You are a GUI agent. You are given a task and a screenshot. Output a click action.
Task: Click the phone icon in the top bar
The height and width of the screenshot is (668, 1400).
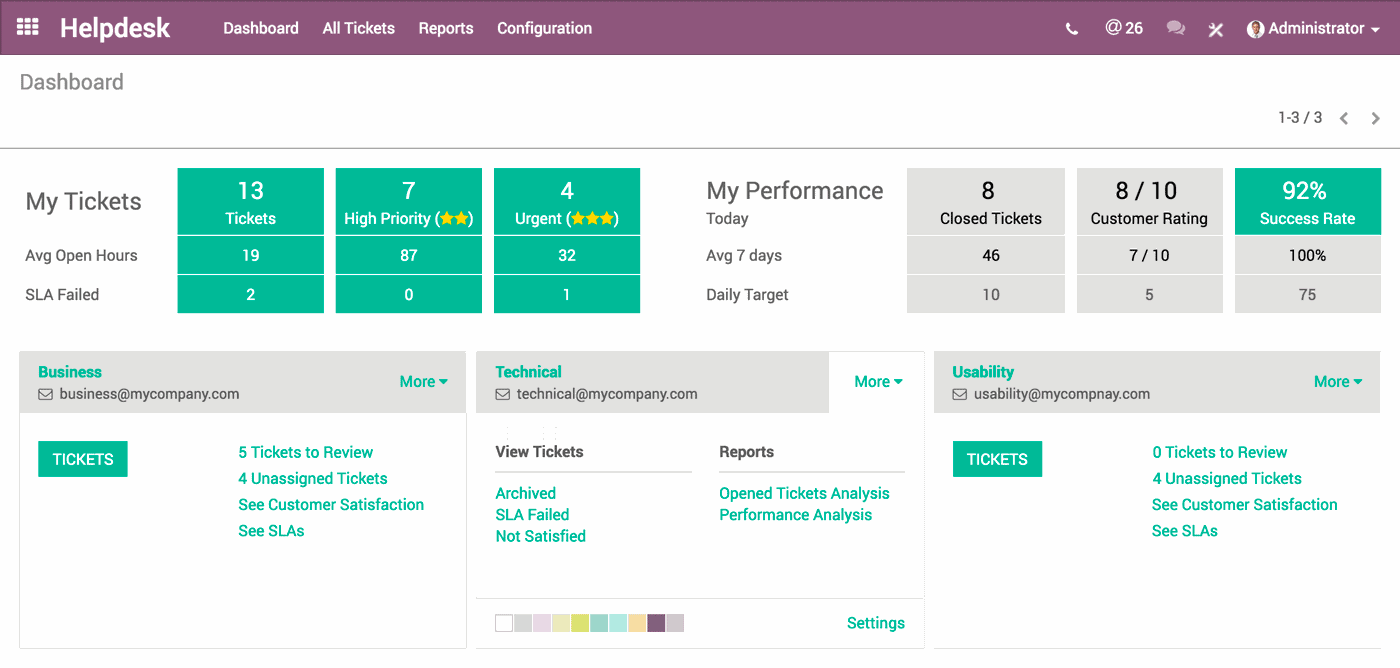[x=1071, y=28]
